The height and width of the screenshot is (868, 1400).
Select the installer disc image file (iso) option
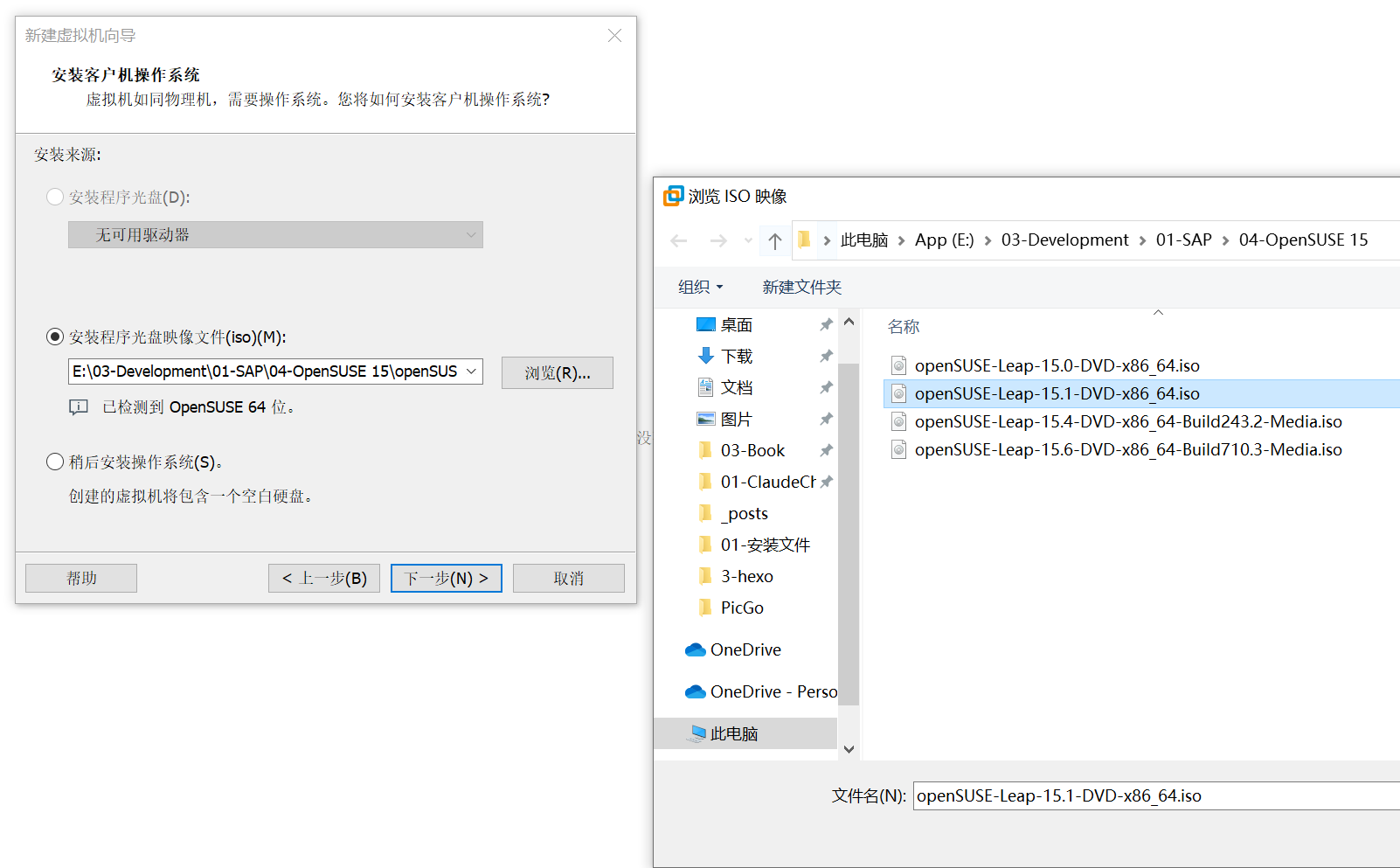[x=55, y=337]
